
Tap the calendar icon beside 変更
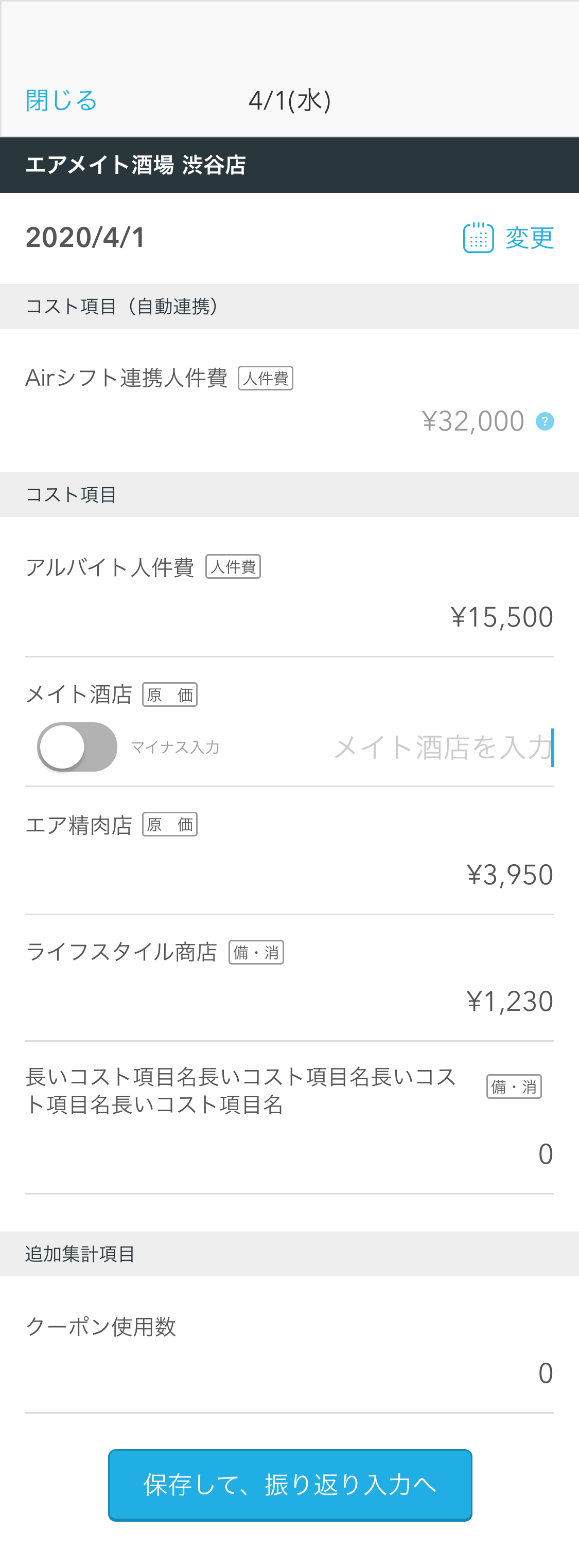tap(478, 238)
